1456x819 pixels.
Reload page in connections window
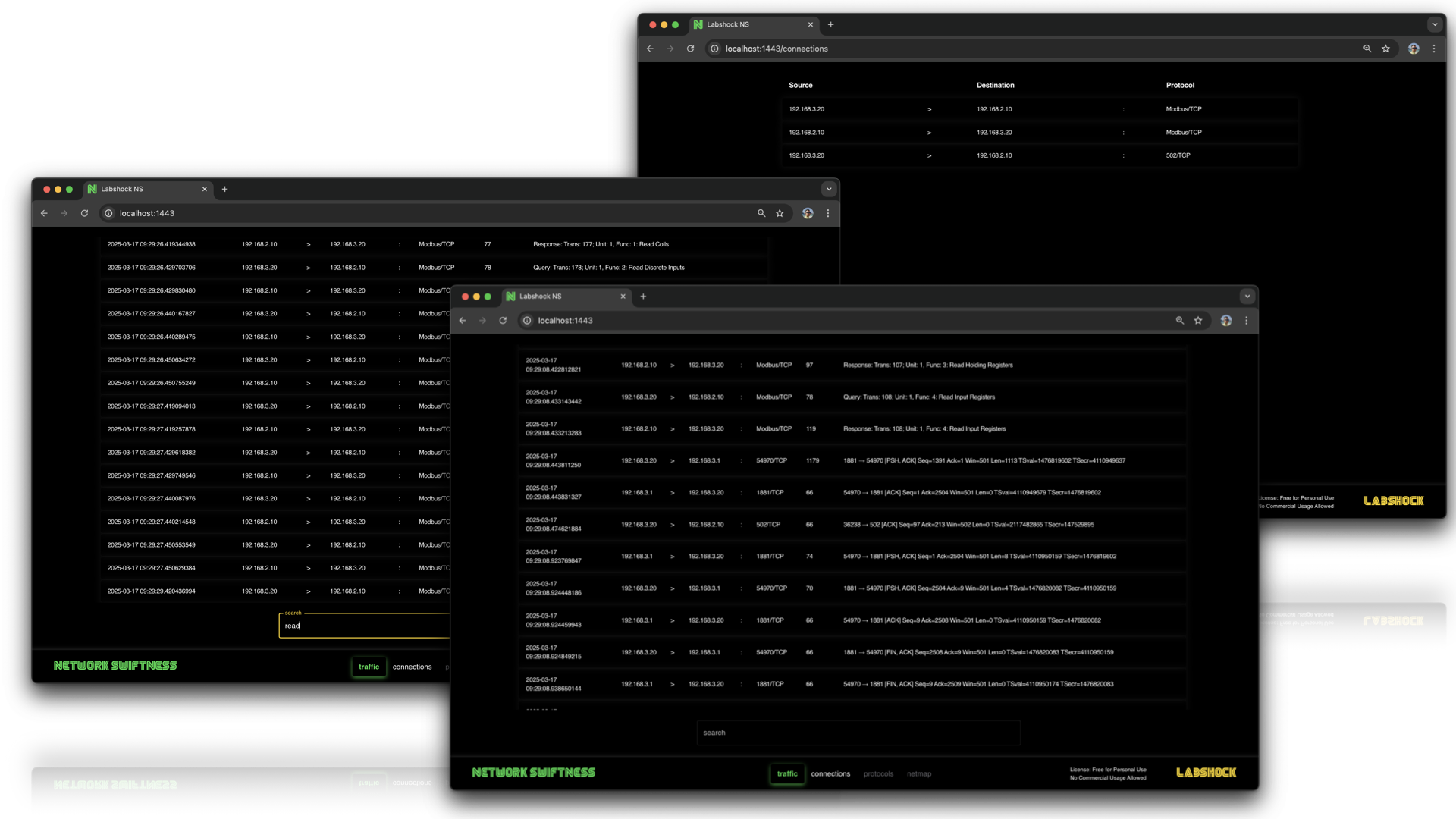(x=690, y=49)
